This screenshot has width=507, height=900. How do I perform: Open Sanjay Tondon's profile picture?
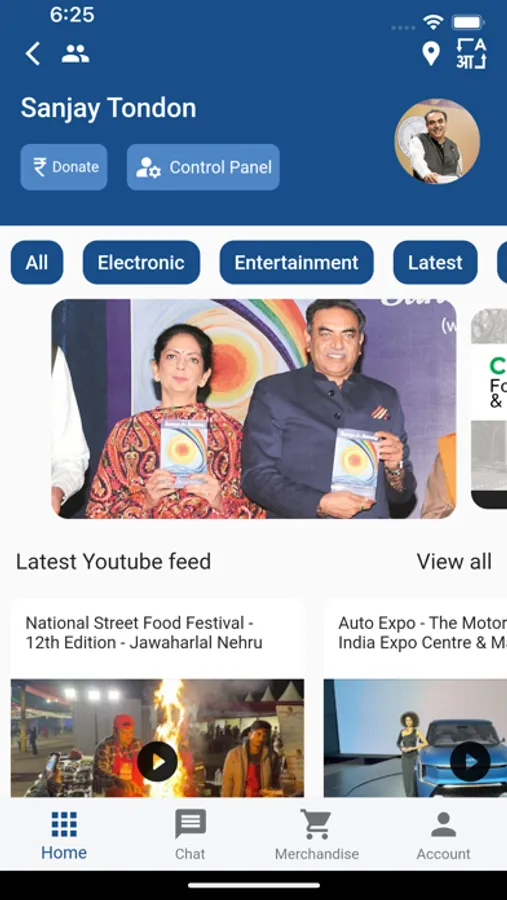point(438,142)
